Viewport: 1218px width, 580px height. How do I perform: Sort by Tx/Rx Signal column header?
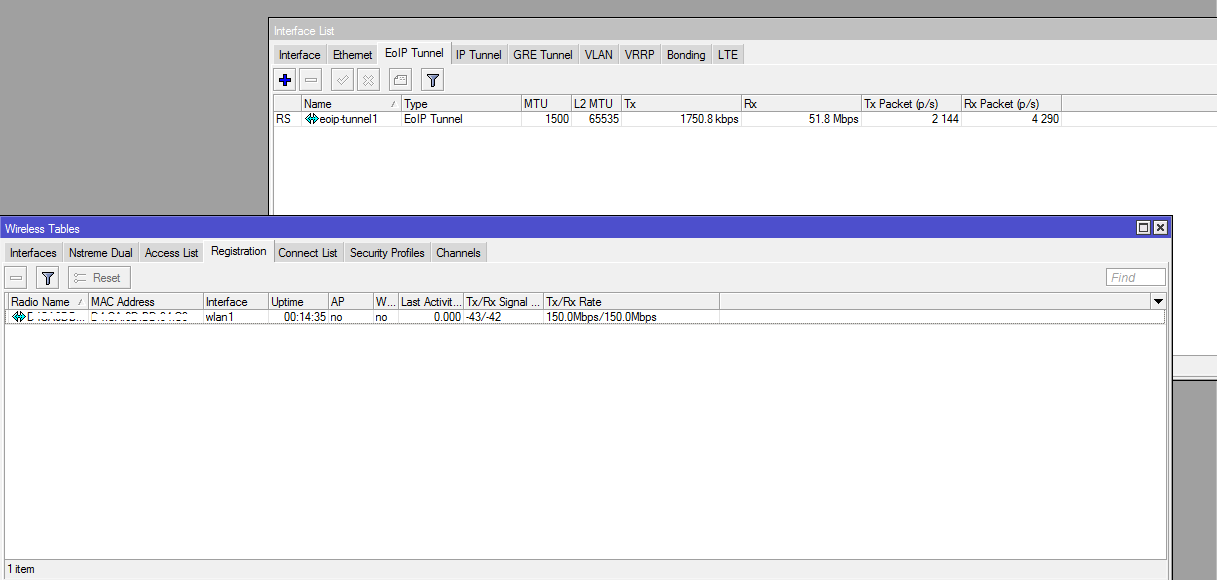tap(504, 302)
